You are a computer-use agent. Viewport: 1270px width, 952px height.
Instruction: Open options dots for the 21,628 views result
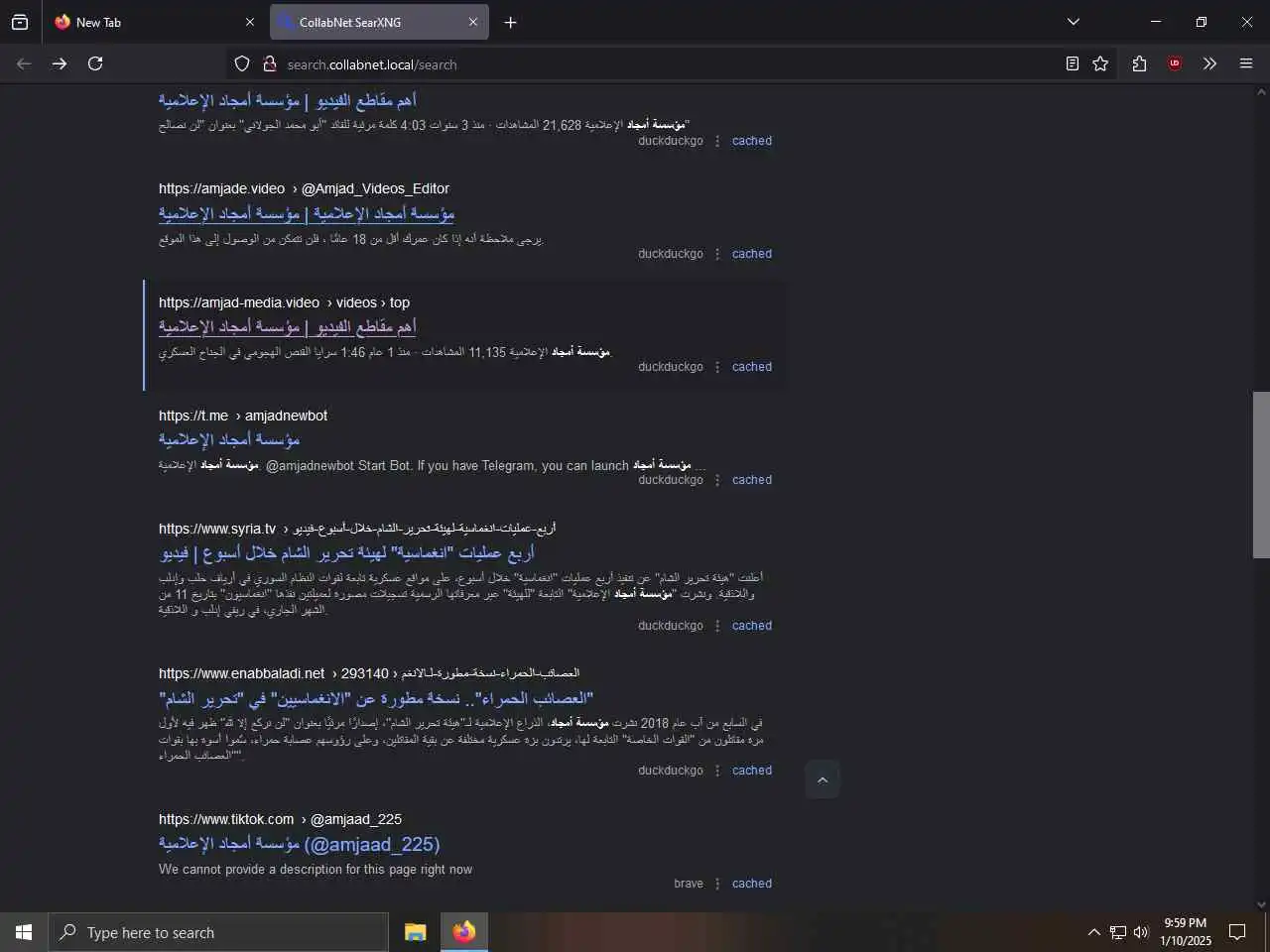(717, 141)
